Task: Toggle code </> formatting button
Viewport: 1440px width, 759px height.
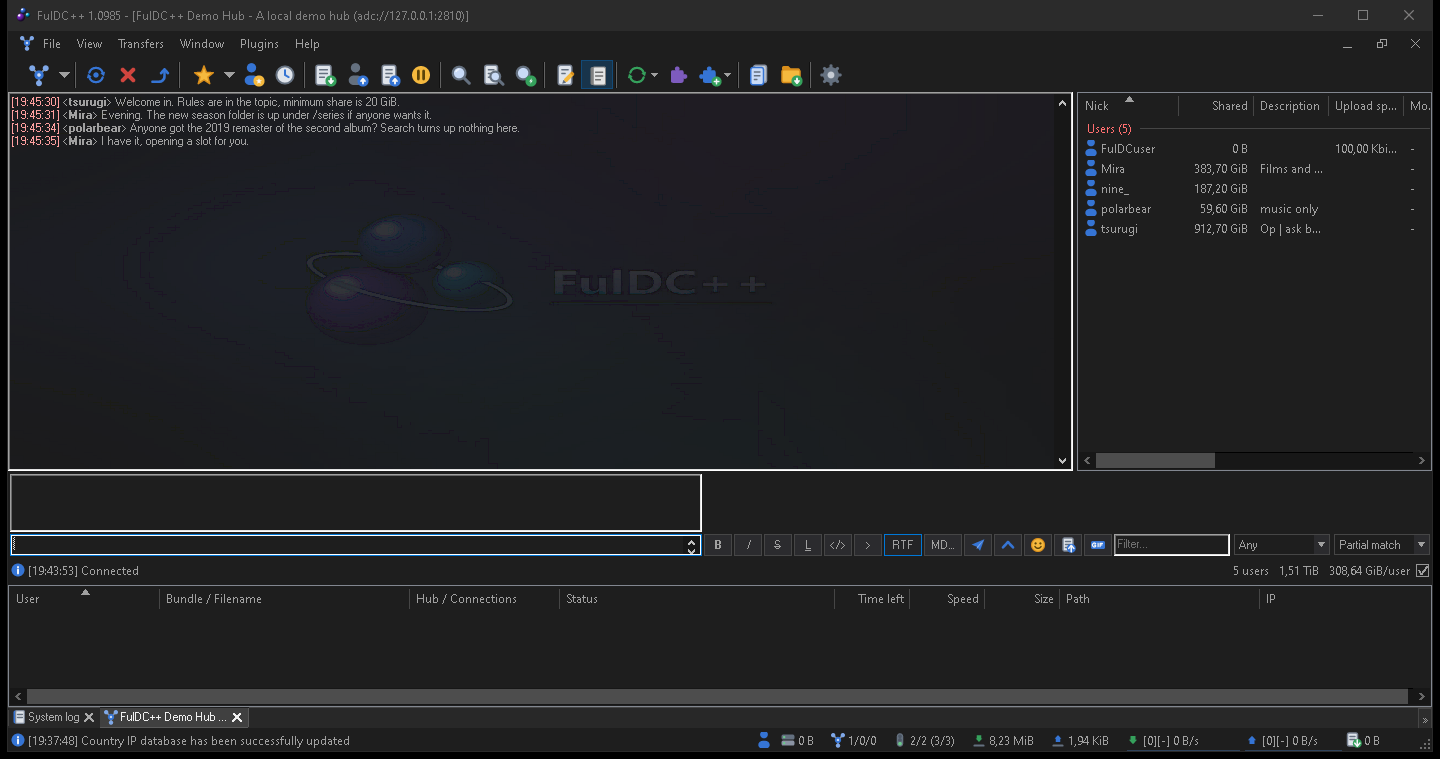Action: [x=838, y=545]
